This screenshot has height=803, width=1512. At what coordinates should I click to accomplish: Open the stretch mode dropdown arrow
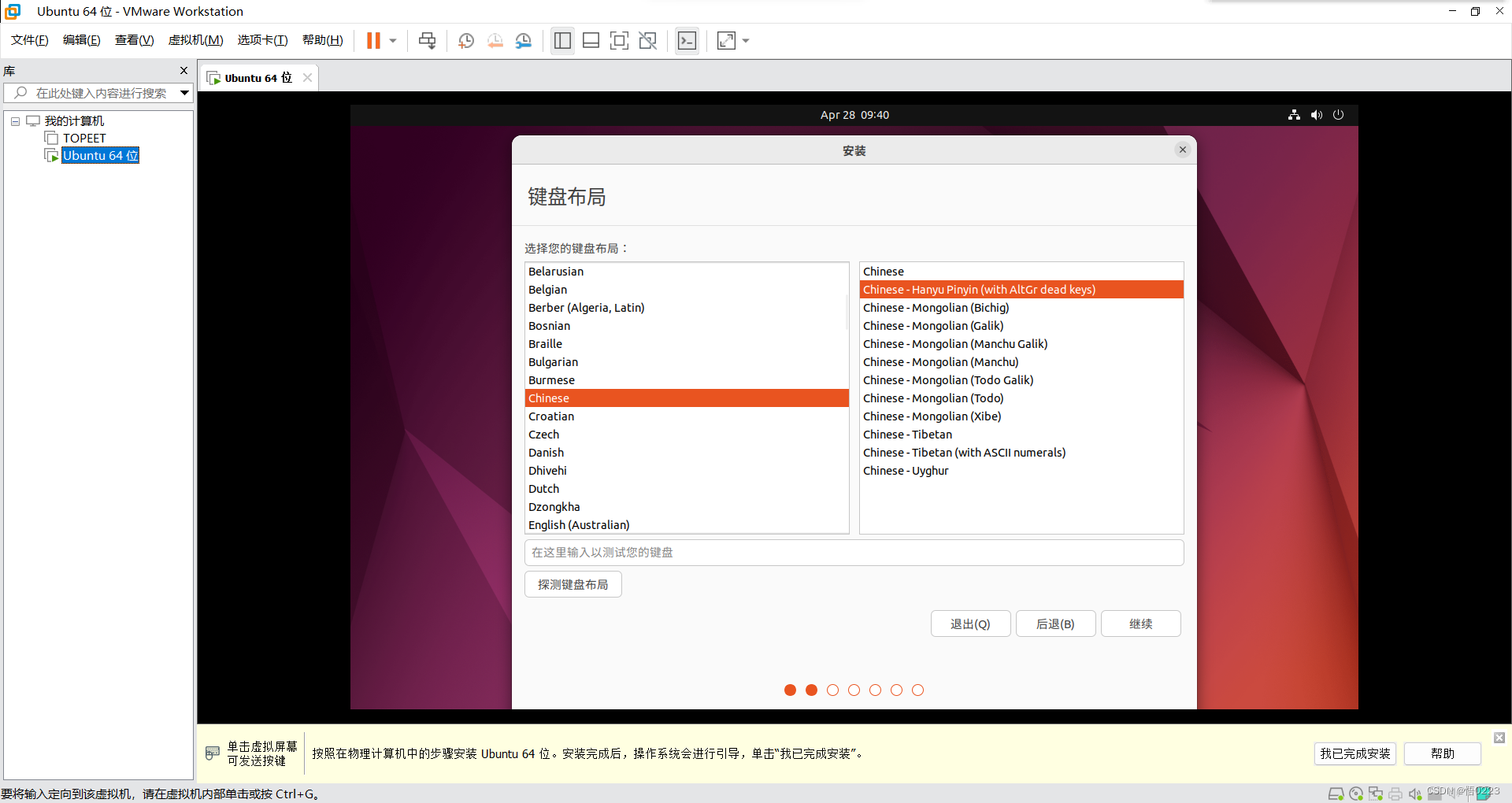pos(746,41)
